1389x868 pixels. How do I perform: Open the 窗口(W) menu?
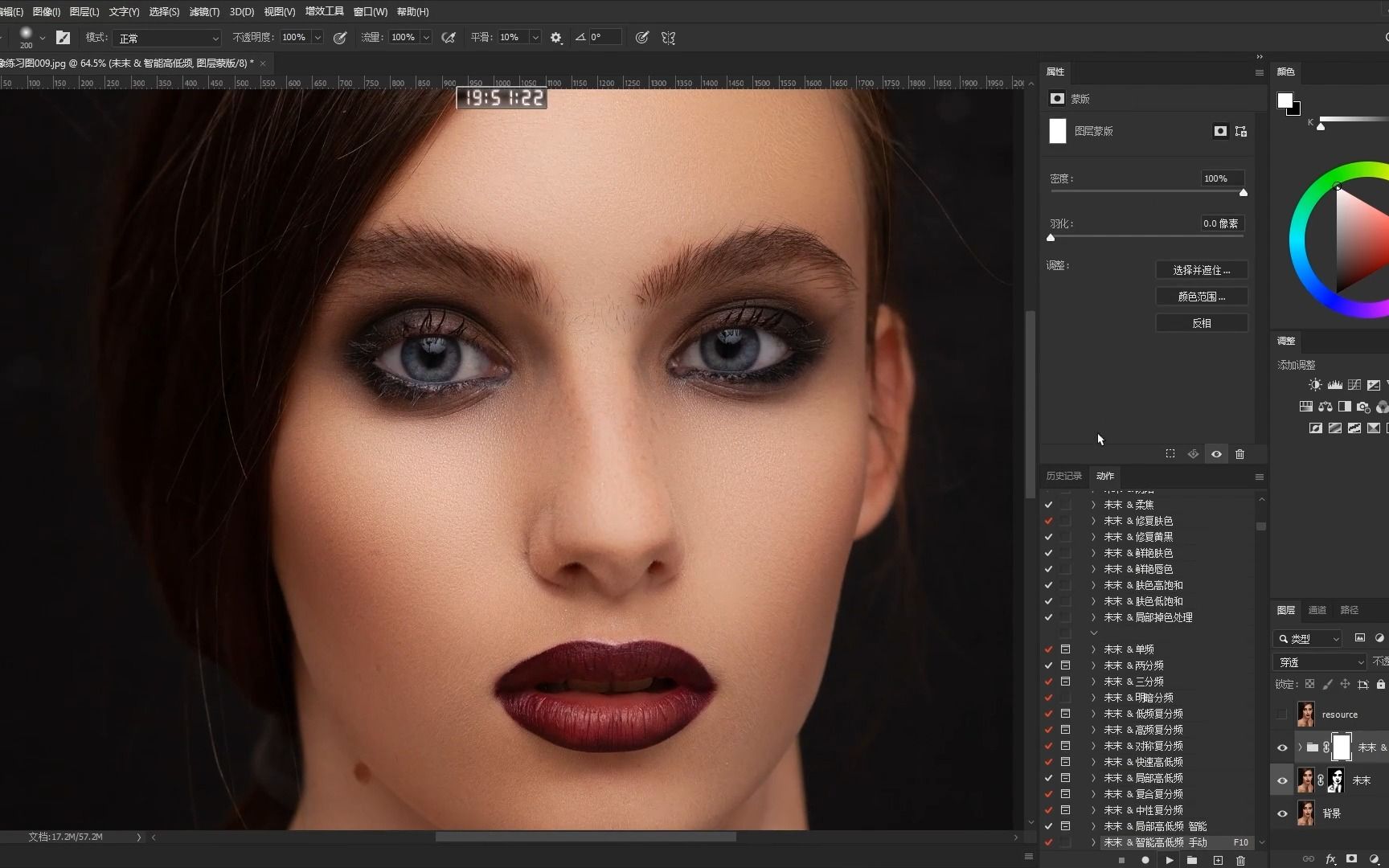tap(370, 11)
